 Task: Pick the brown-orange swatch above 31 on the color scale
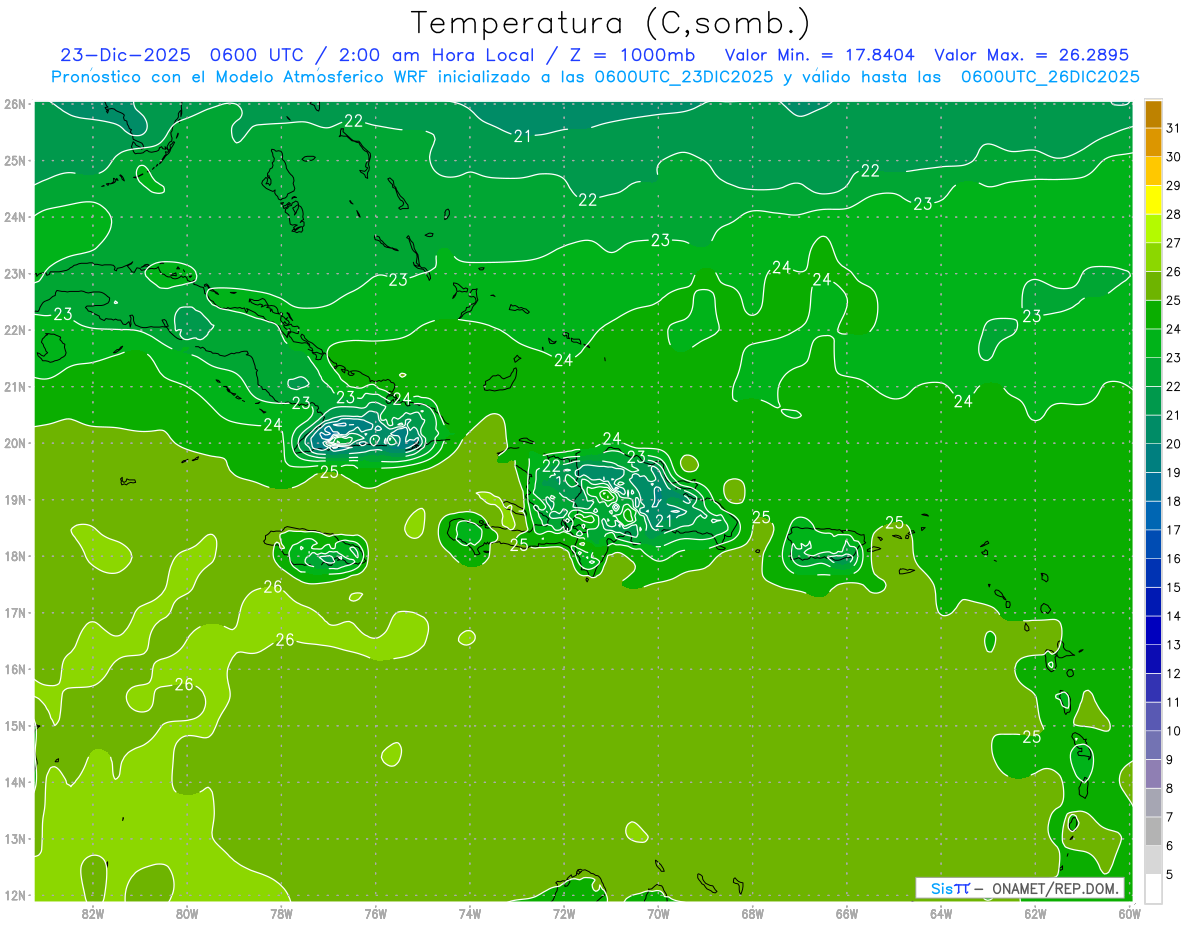pyautogui.click(x=1153, y=114)
